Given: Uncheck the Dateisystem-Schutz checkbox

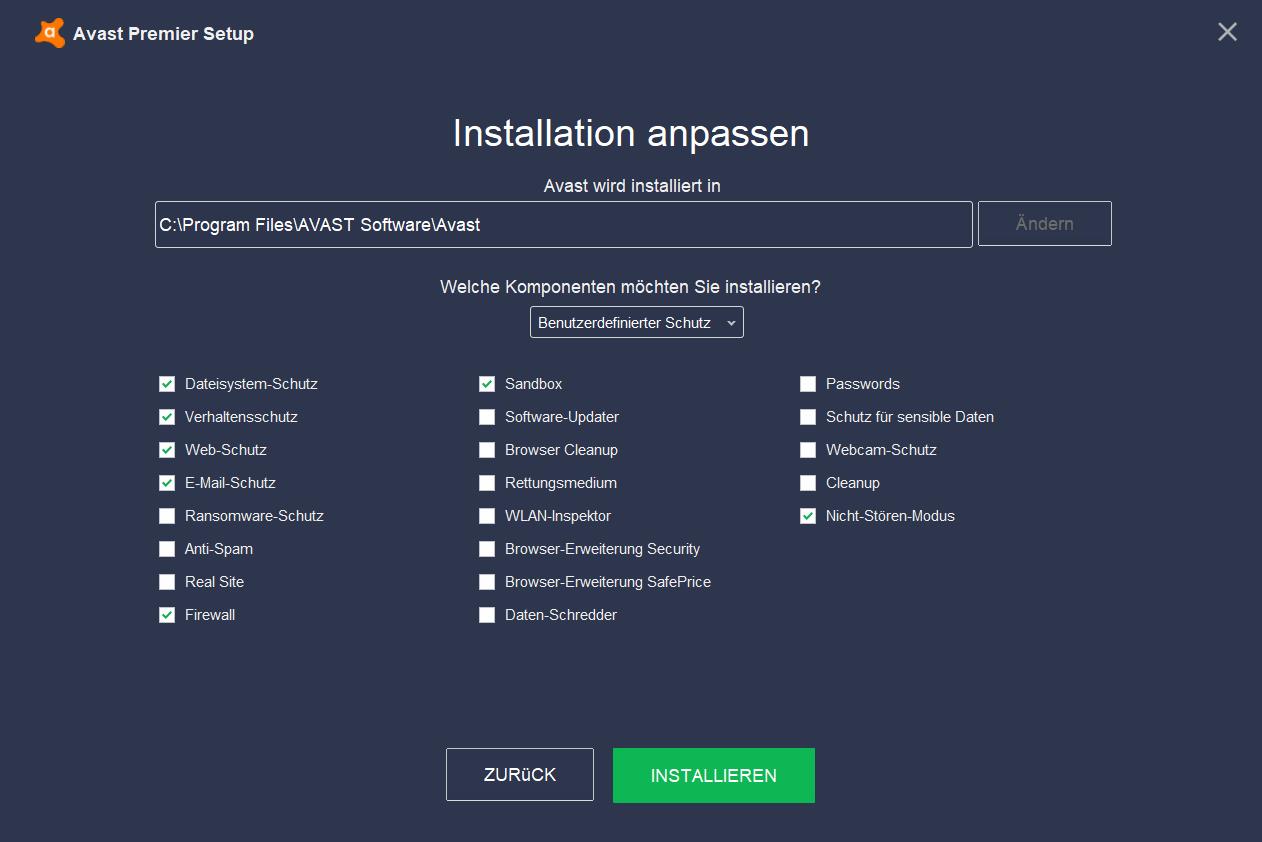Looking at the screenshot, I should [167, 384].
